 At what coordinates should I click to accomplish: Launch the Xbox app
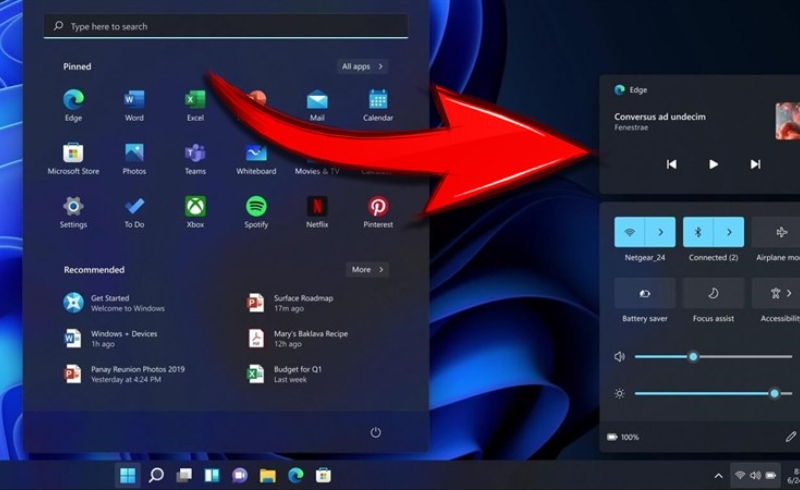[x=195, y=212]
